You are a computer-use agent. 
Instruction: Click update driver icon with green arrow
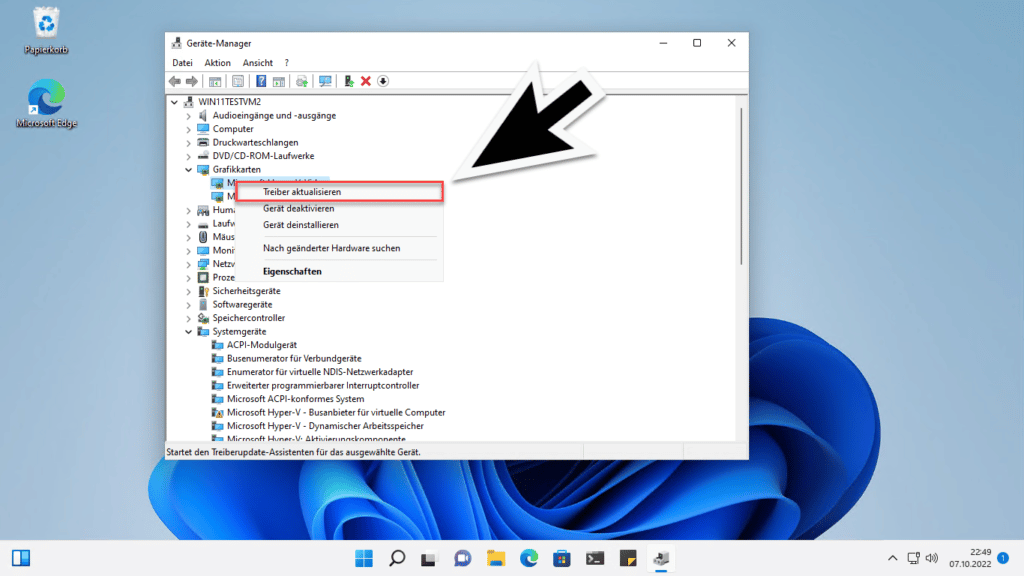pyautogui.click(x=349, y=81)
